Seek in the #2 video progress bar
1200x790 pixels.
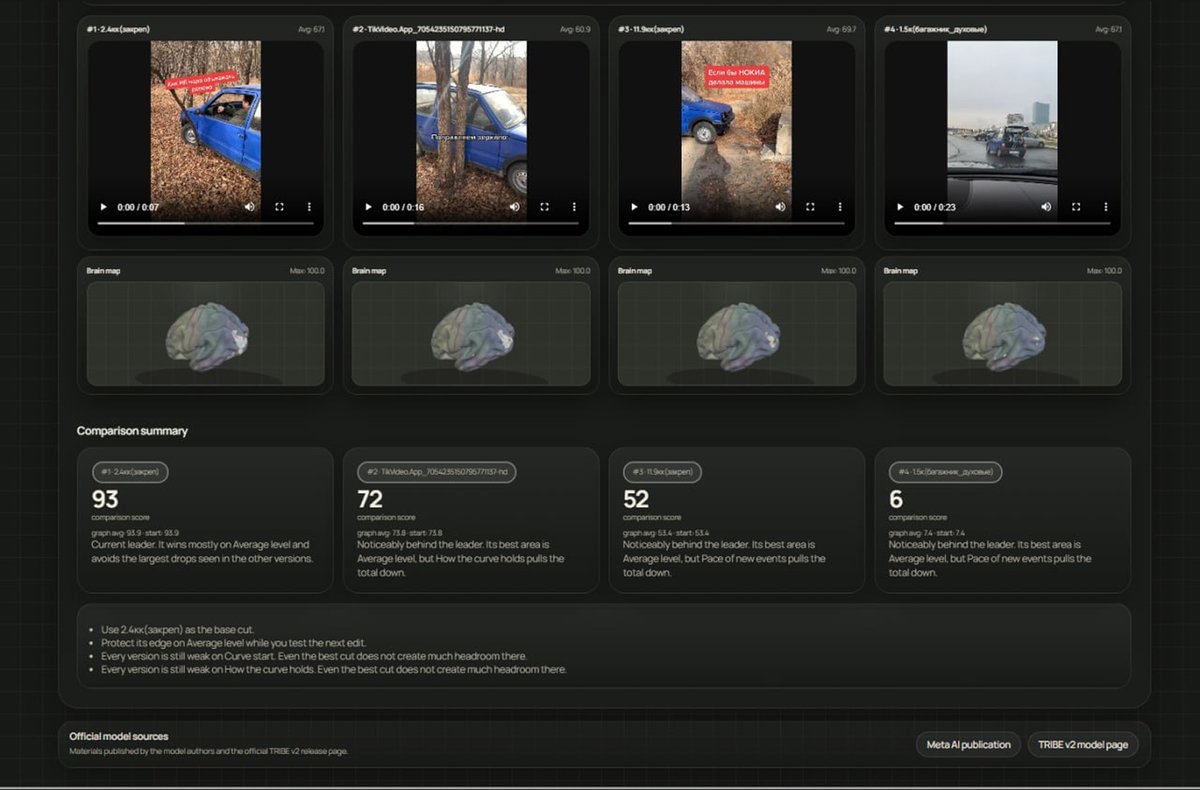pyautogui.click(x=471, y=223)
